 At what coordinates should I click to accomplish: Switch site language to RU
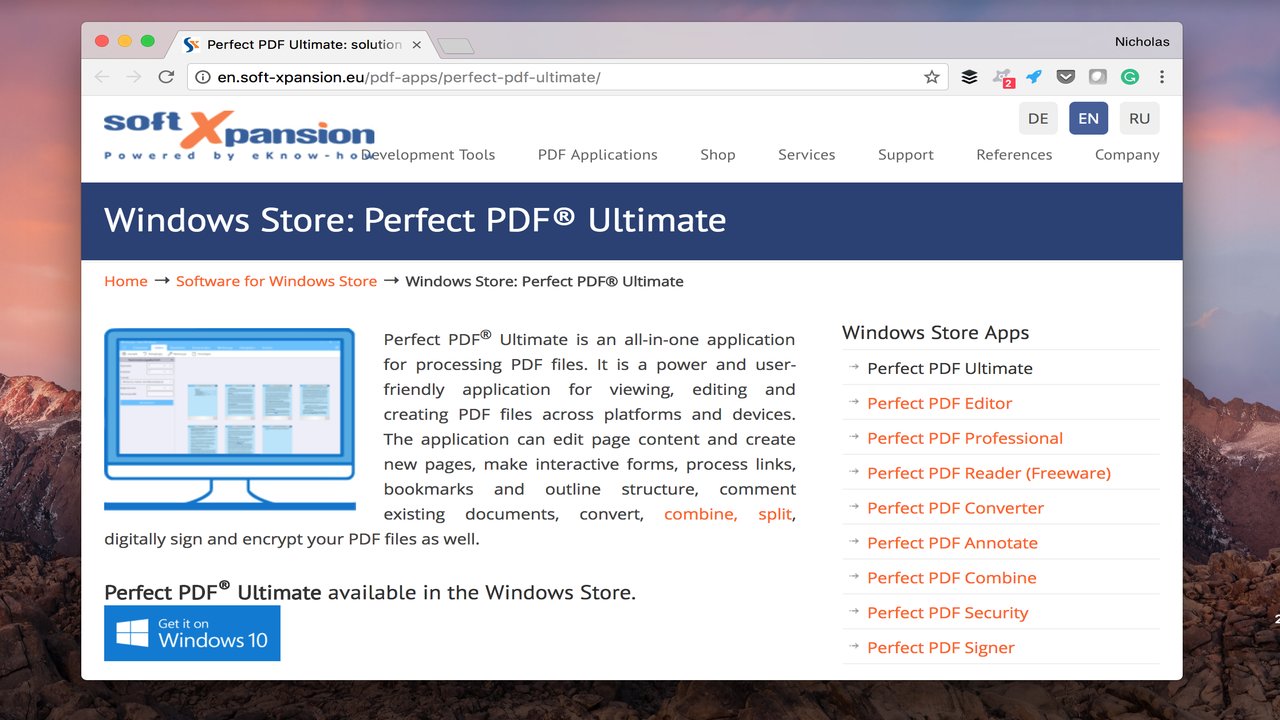(1139, 118)
